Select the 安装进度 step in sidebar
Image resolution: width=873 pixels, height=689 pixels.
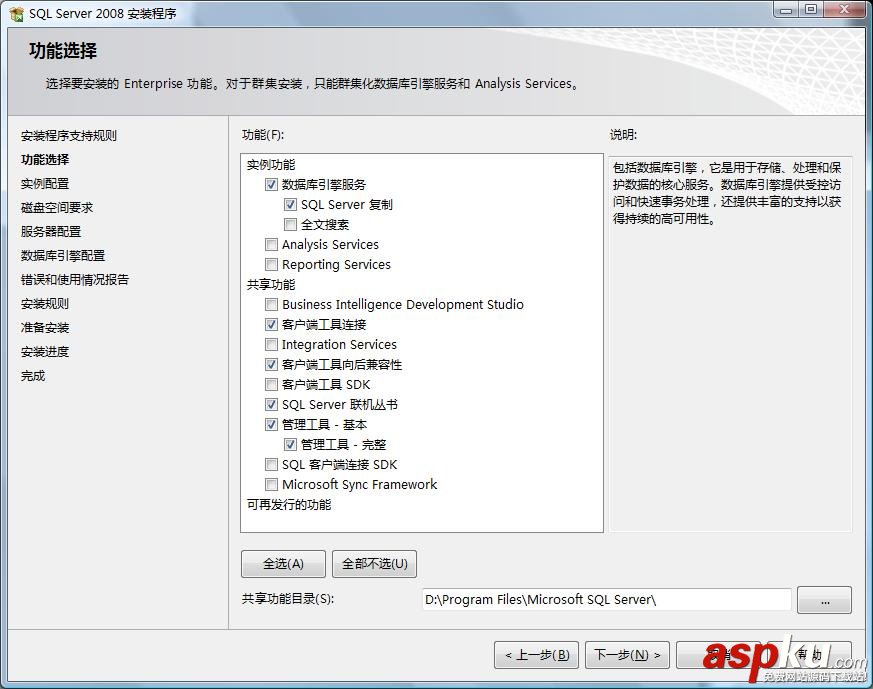pos(45,352)
